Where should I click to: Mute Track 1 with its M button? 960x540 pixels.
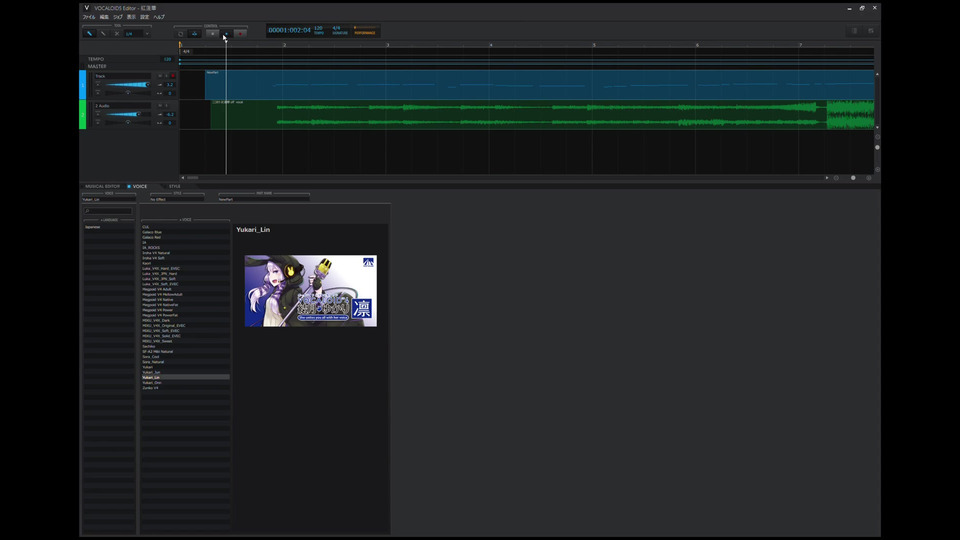pos(158,76)
